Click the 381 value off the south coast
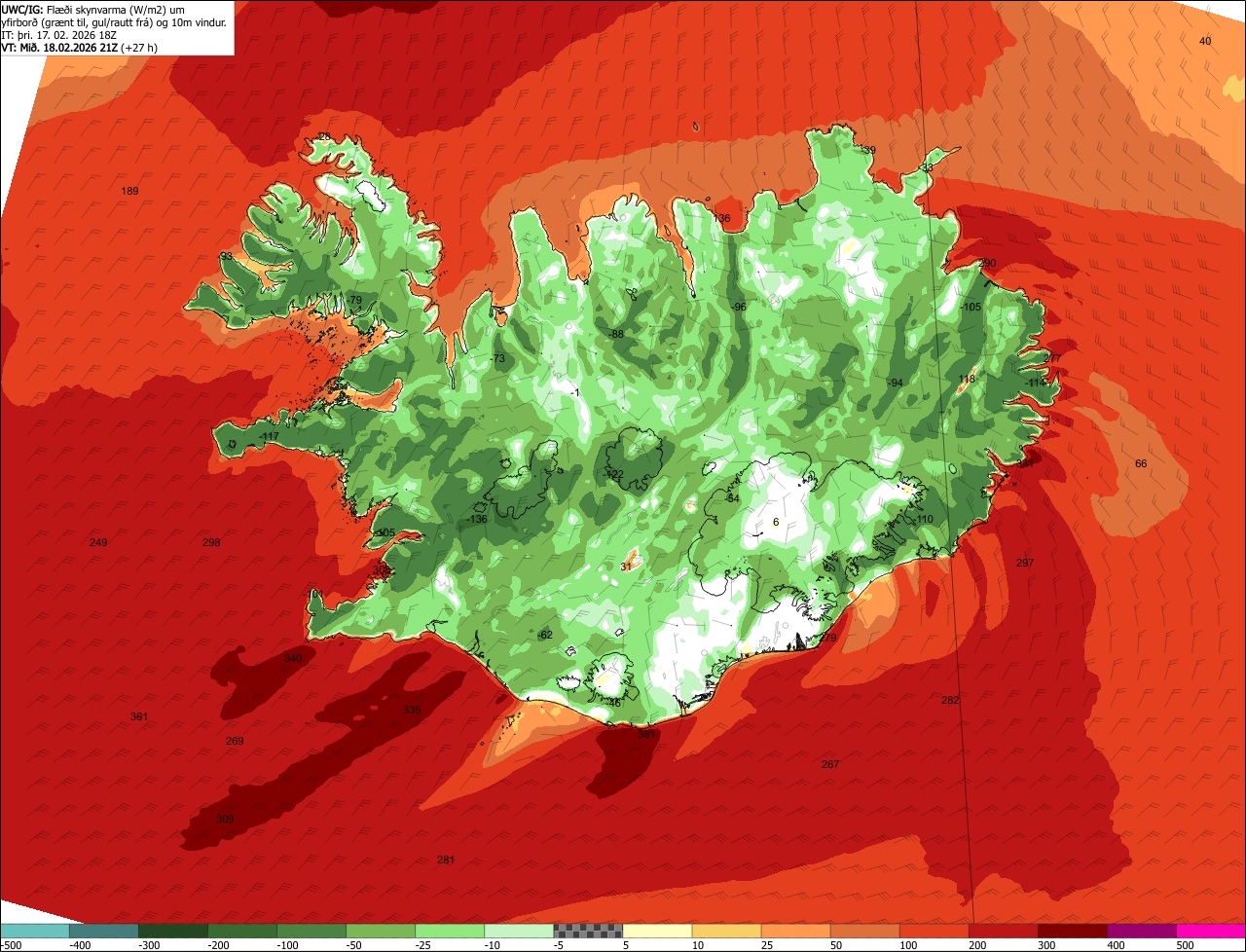 click(x=645, y=735)
